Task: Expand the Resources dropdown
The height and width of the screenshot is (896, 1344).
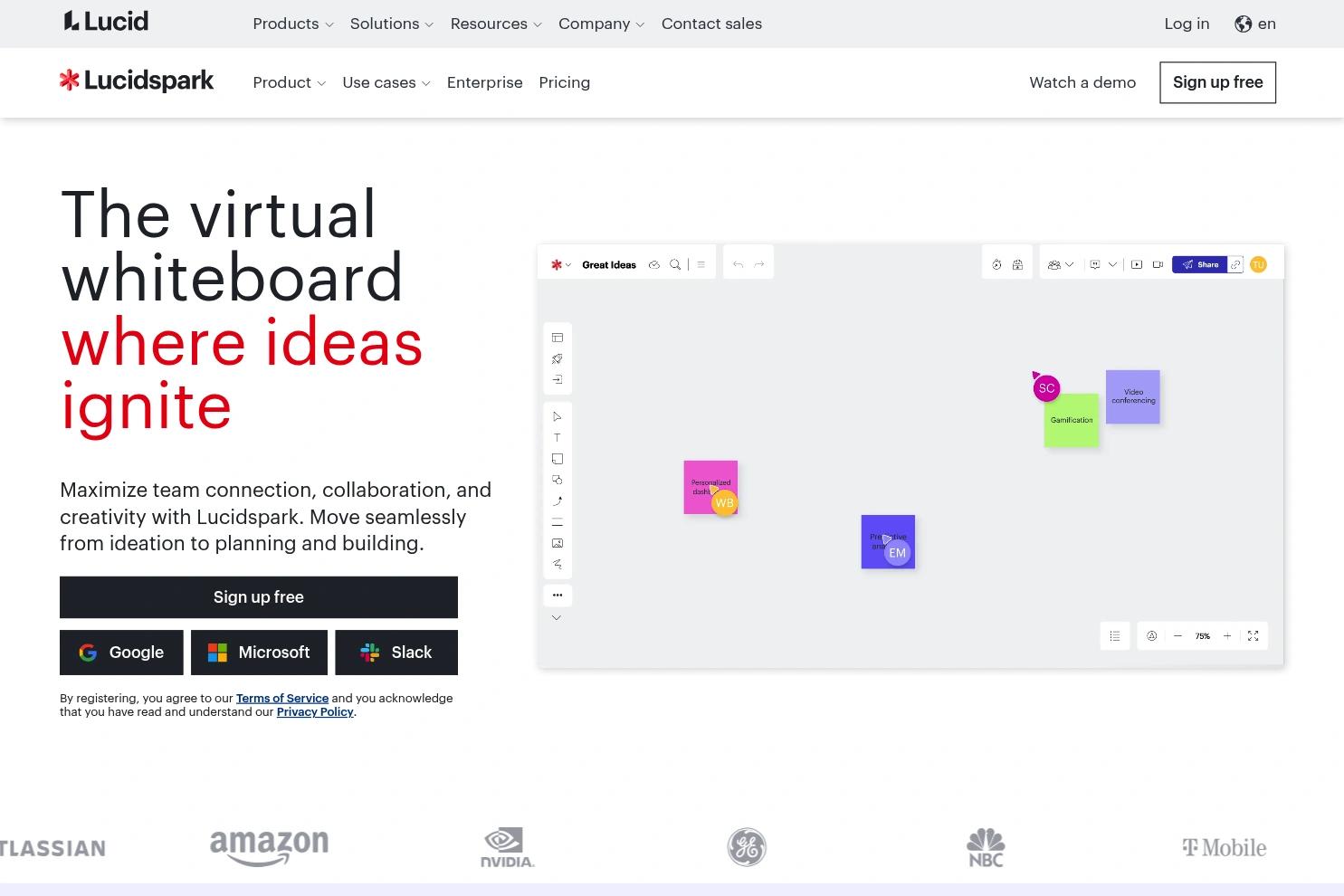Action: pos(496,24)
